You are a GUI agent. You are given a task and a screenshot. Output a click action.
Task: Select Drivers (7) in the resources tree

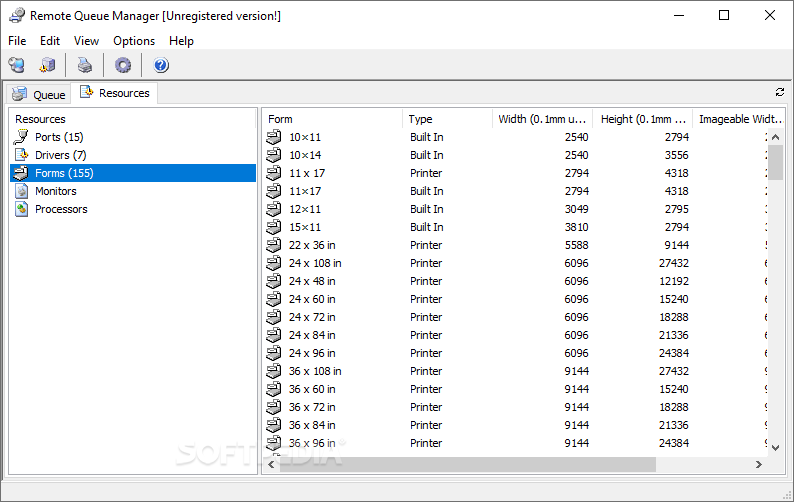(x=60, y=155)
